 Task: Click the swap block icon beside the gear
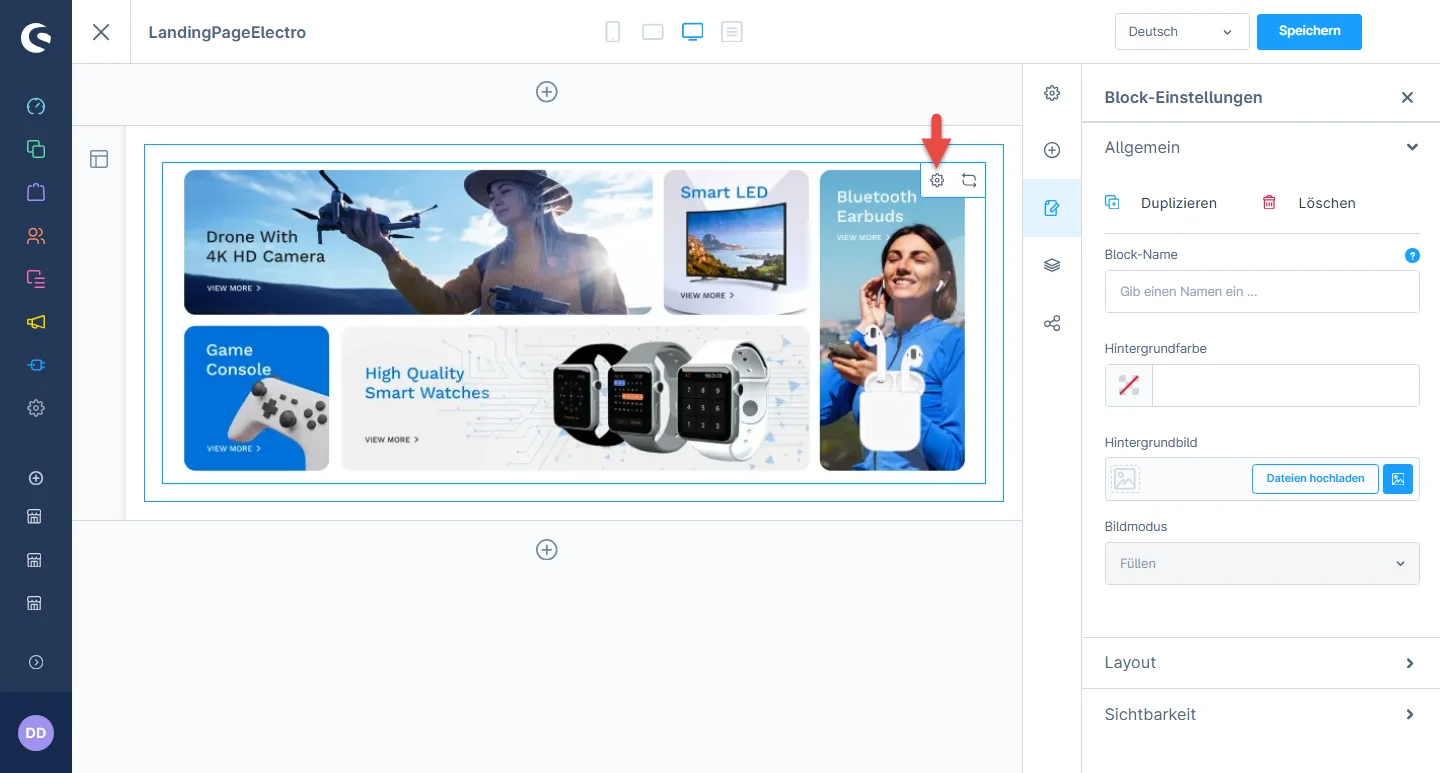pos(969,181)
